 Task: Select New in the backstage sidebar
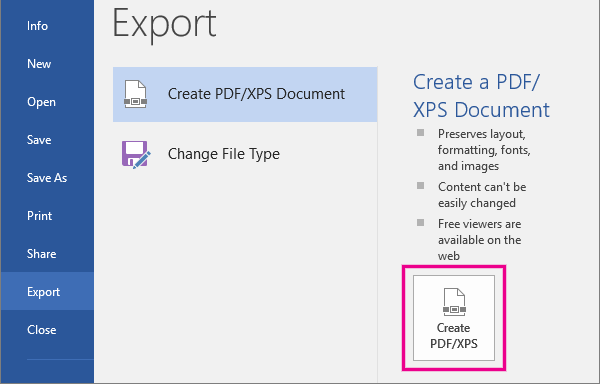point(47,64)
